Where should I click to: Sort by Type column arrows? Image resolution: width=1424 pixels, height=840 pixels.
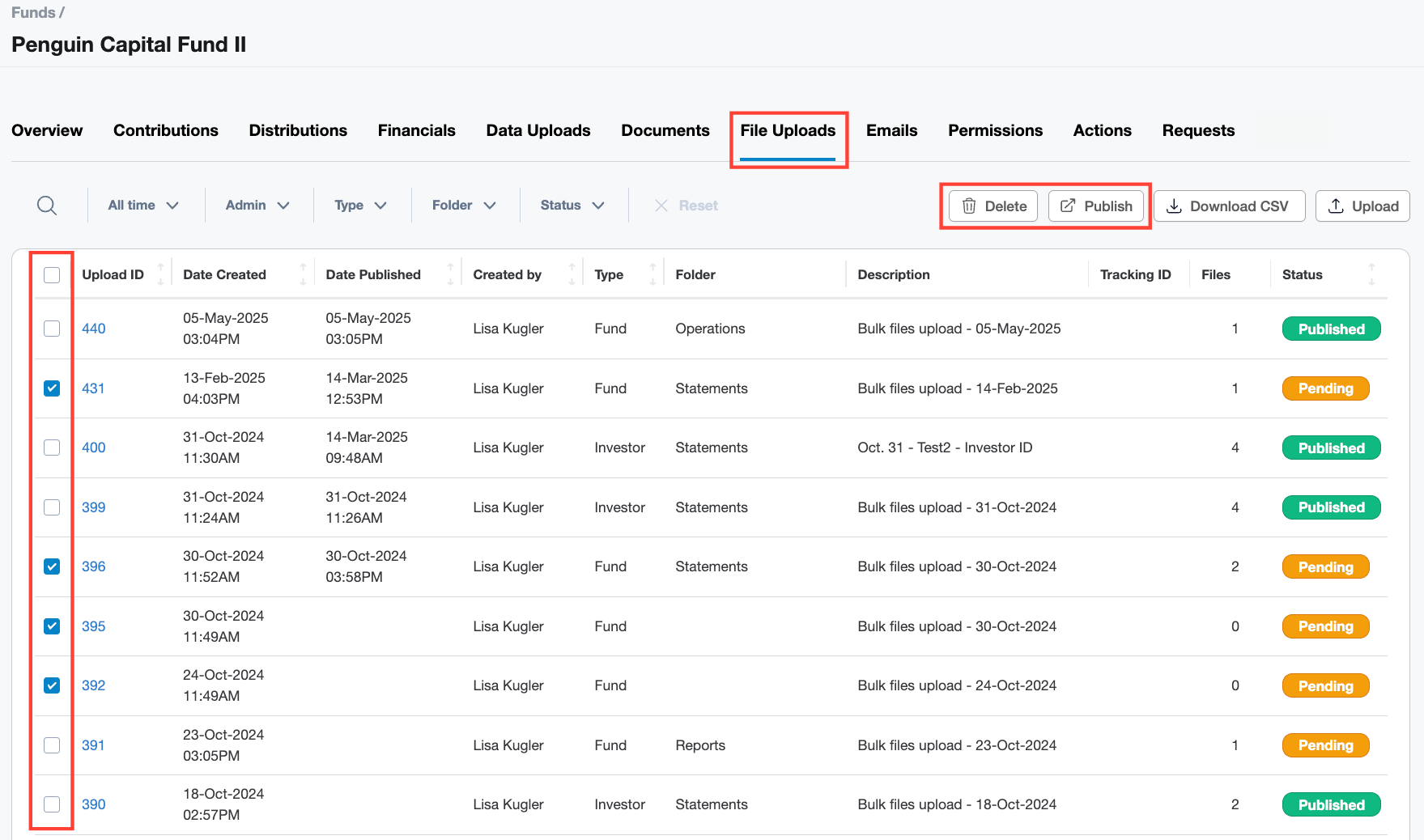coord(652,274)
